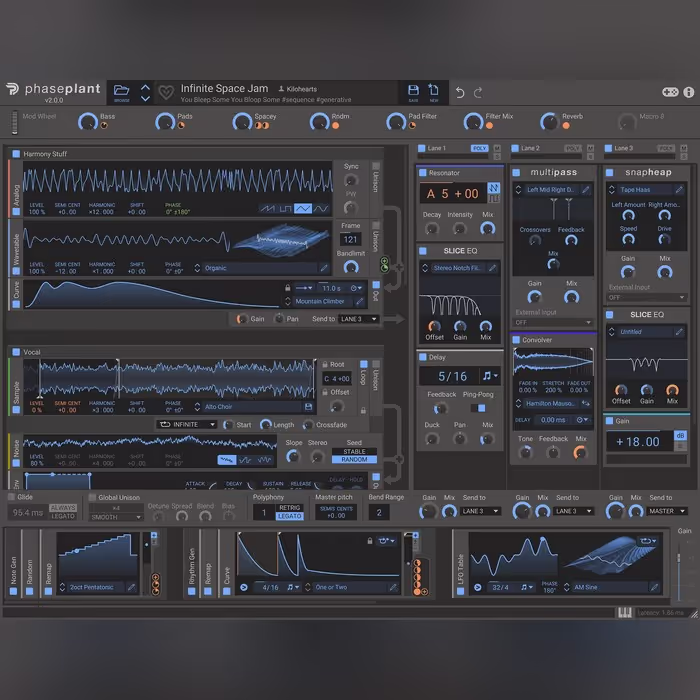Image resolution: width=700 pixels, height=700 pixels.
Task: Click the LEGATO polyphony button
Action: [x=289, y=516]
